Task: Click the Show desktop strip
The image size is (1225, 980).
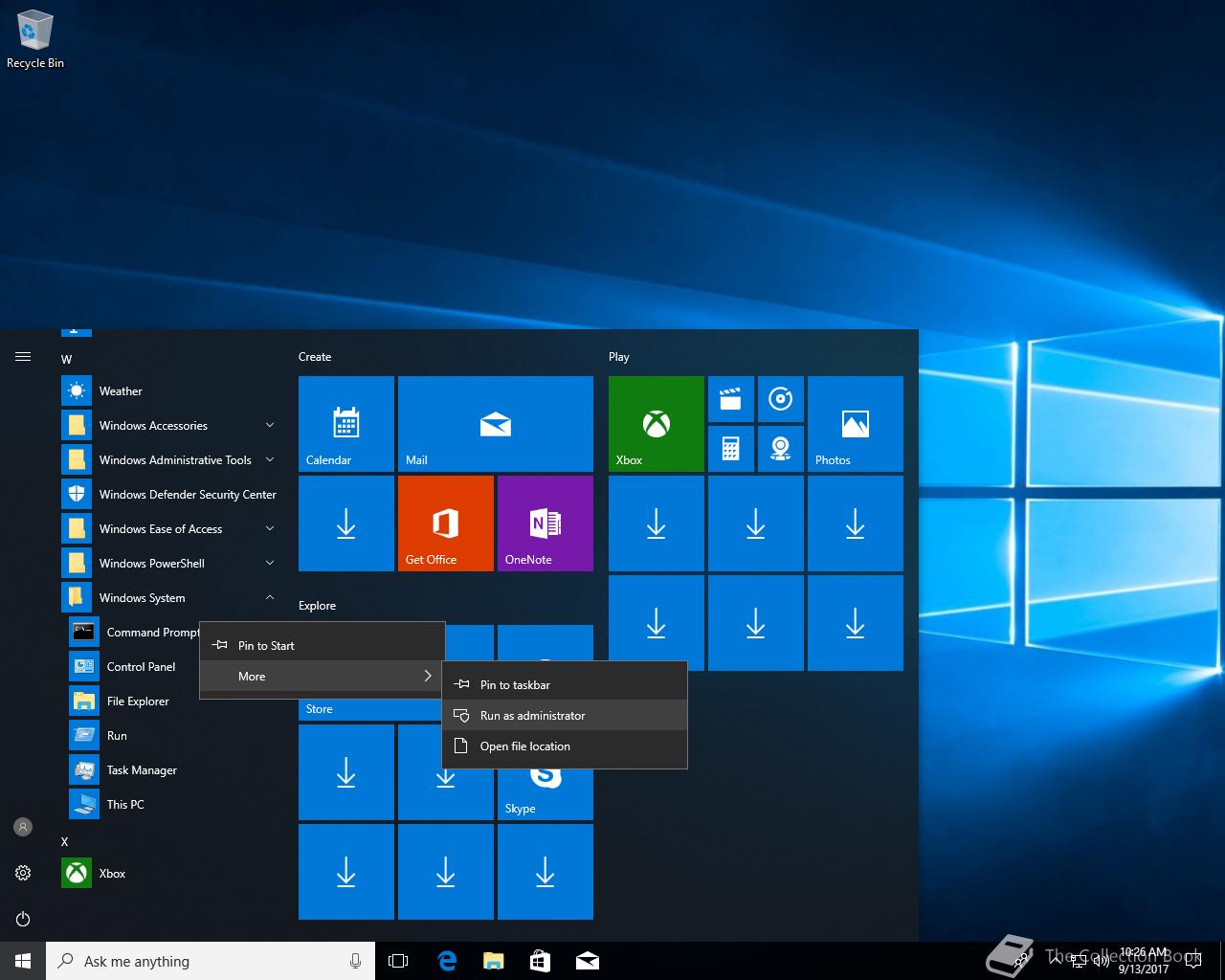Action: point(1222,961)
